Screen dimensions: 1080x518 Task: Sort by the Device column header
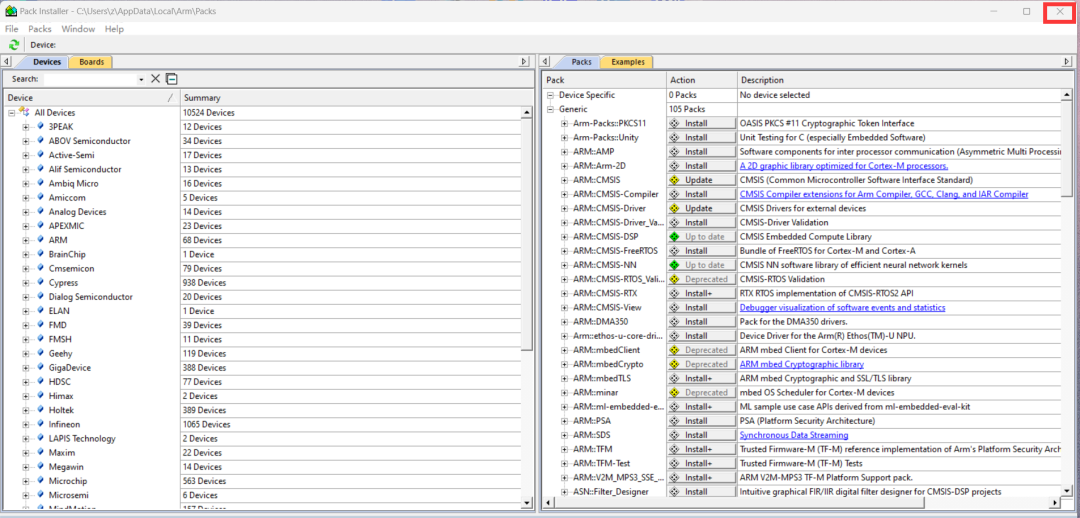(91, 98)
